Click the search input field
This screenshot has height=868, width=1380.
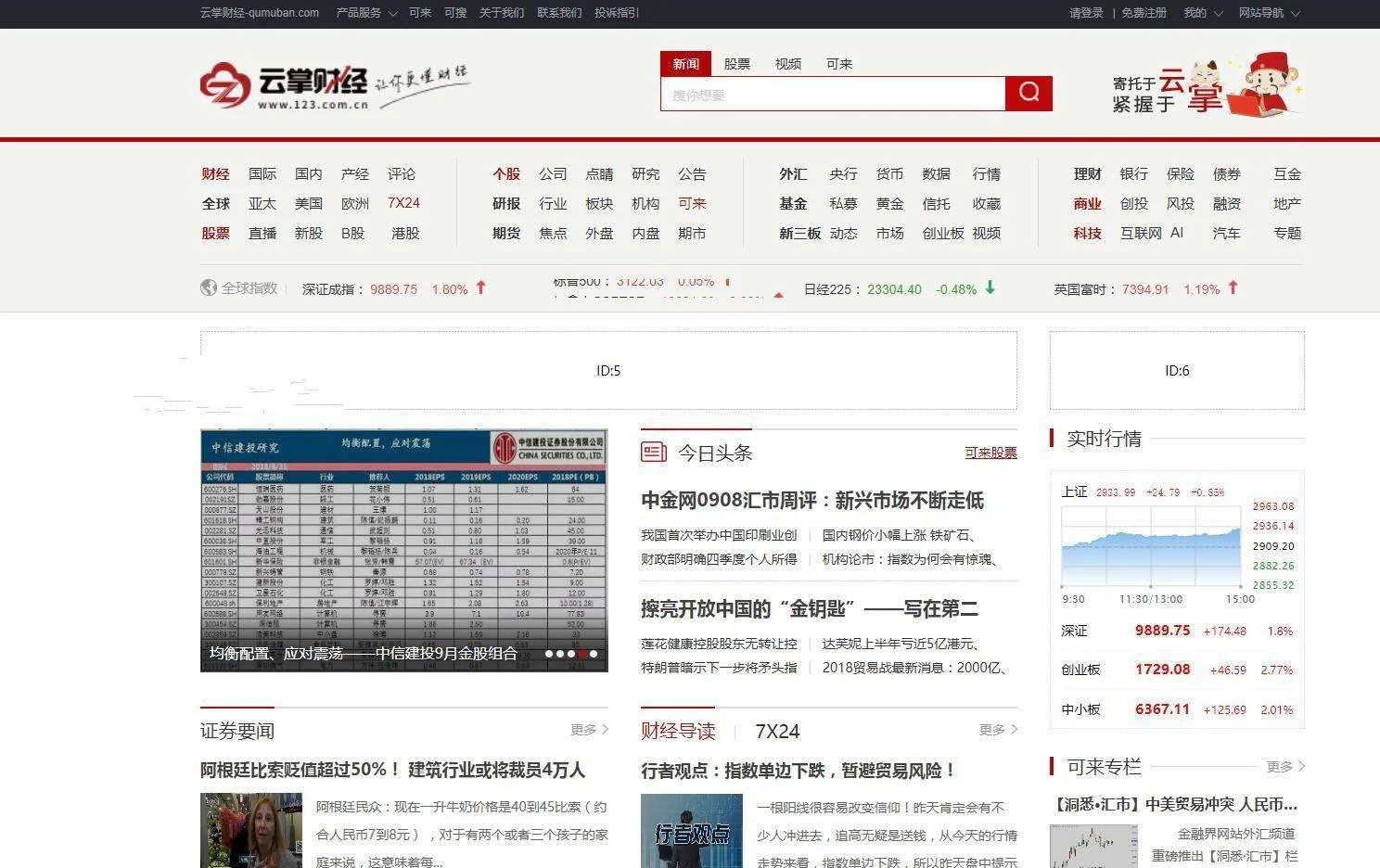tap(832, 95)
